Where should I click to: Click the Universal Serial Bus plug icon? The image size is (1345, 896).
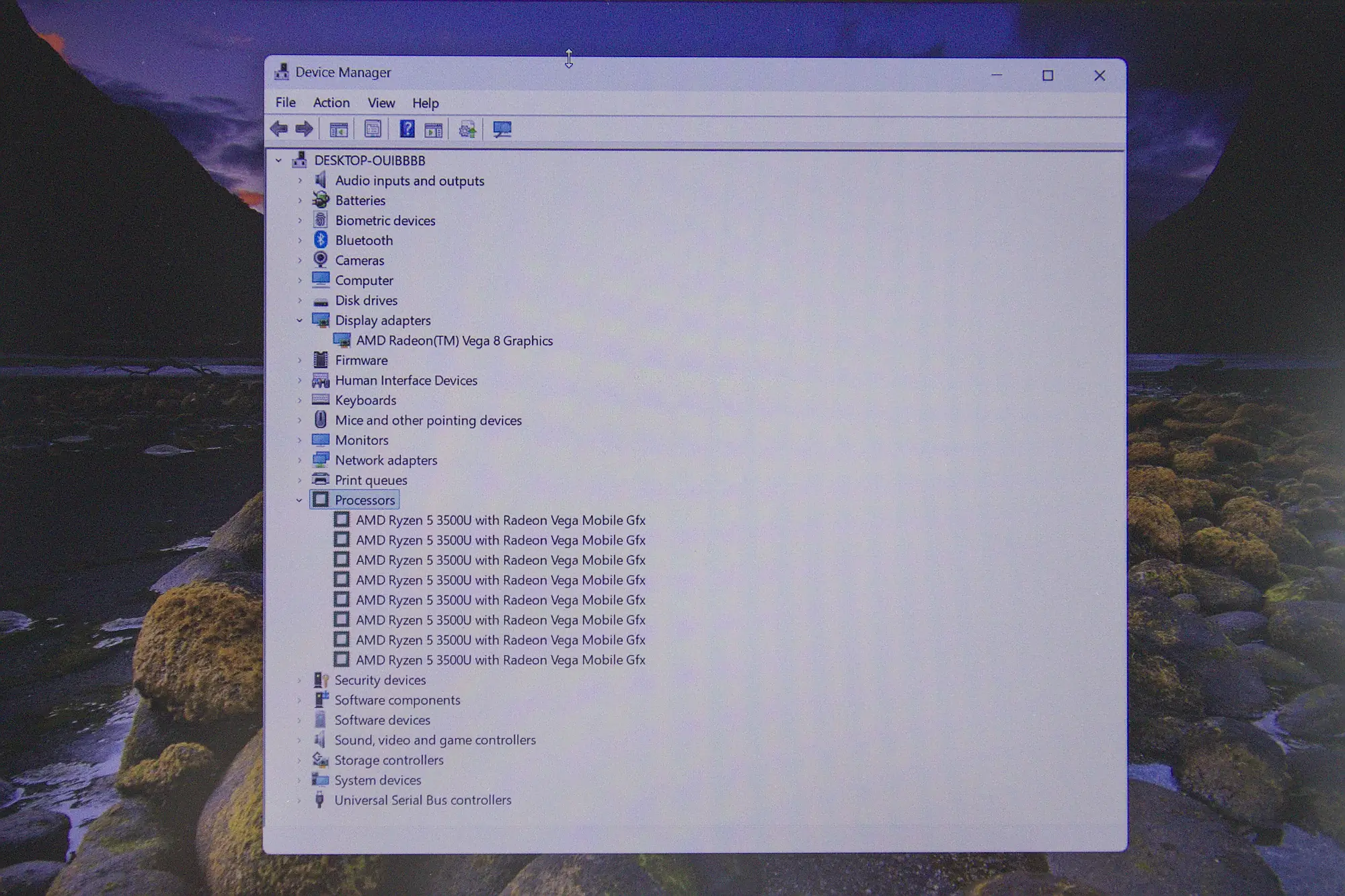[x=320, y=800]
